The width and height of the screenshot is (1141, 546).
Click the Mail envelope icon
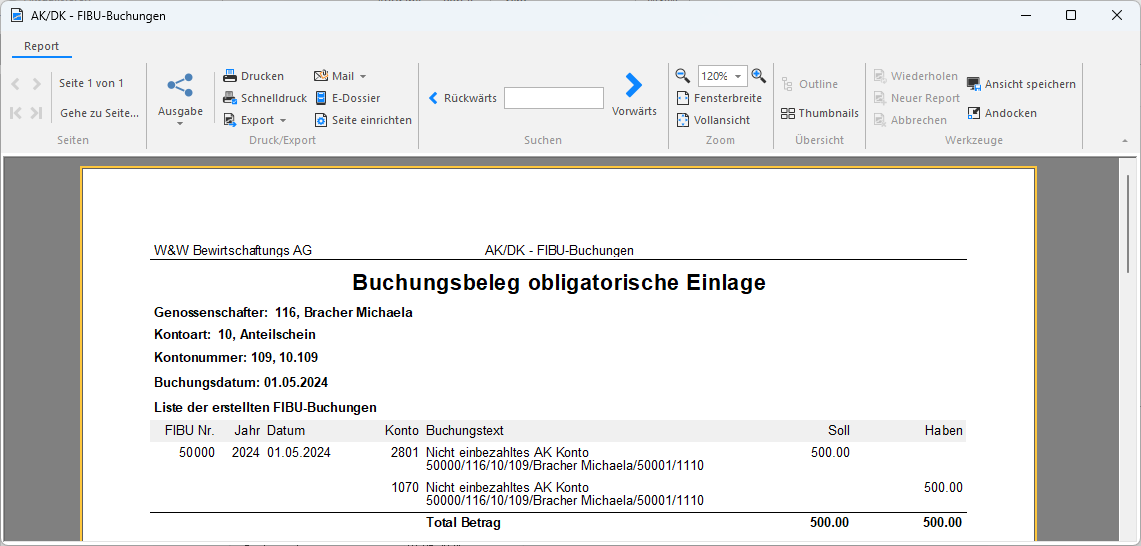pyautogui.click(x=321, y=76)
